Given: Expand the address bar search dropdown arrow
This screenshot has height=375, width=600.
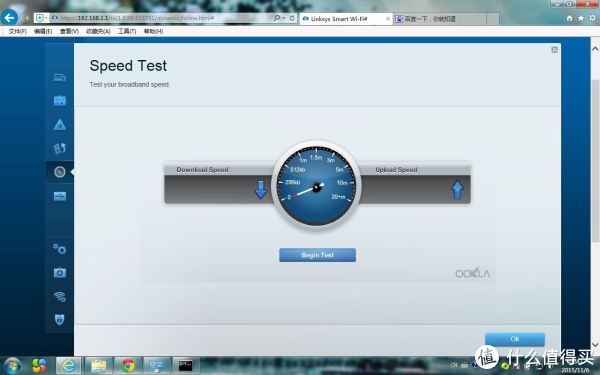Looking at the screenshot, I should coord(284,18).
